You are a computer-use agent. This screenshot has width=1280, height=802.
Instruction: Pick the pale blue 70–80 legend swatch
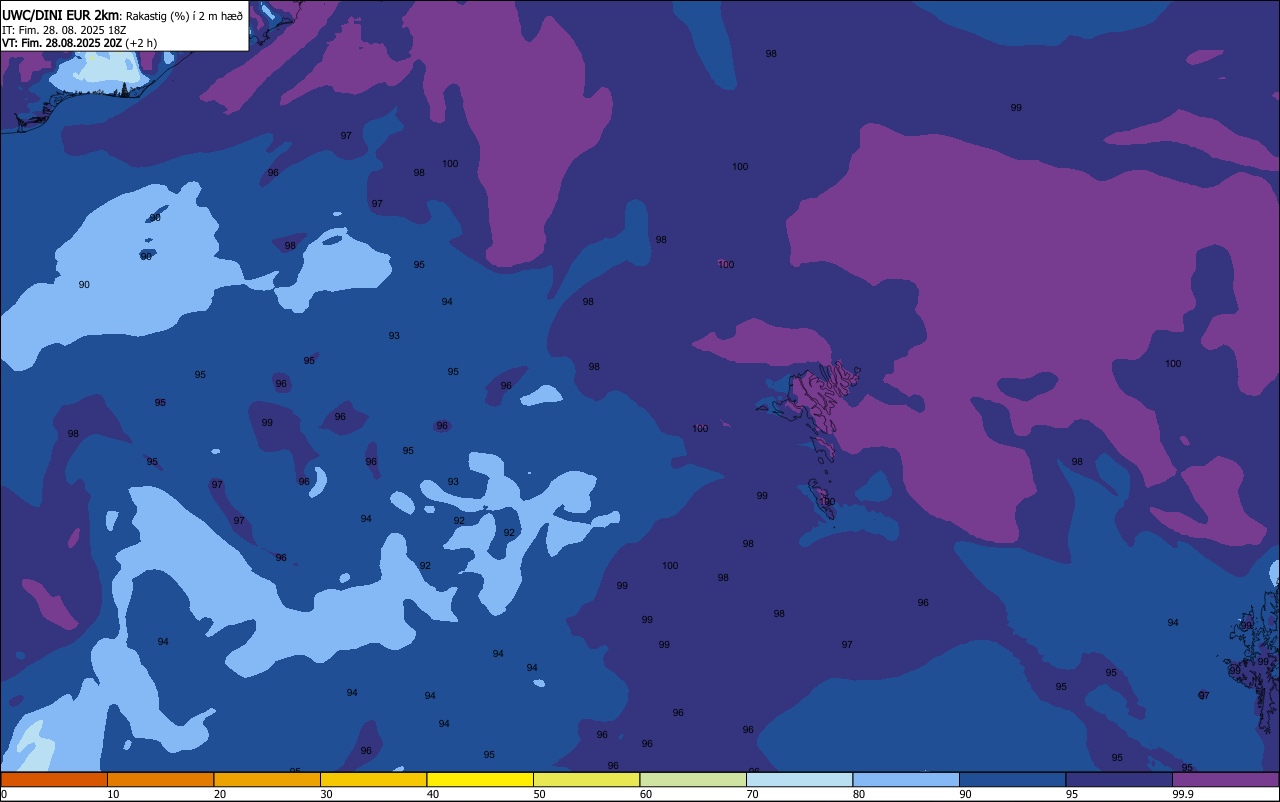click(x=799, y=779)
